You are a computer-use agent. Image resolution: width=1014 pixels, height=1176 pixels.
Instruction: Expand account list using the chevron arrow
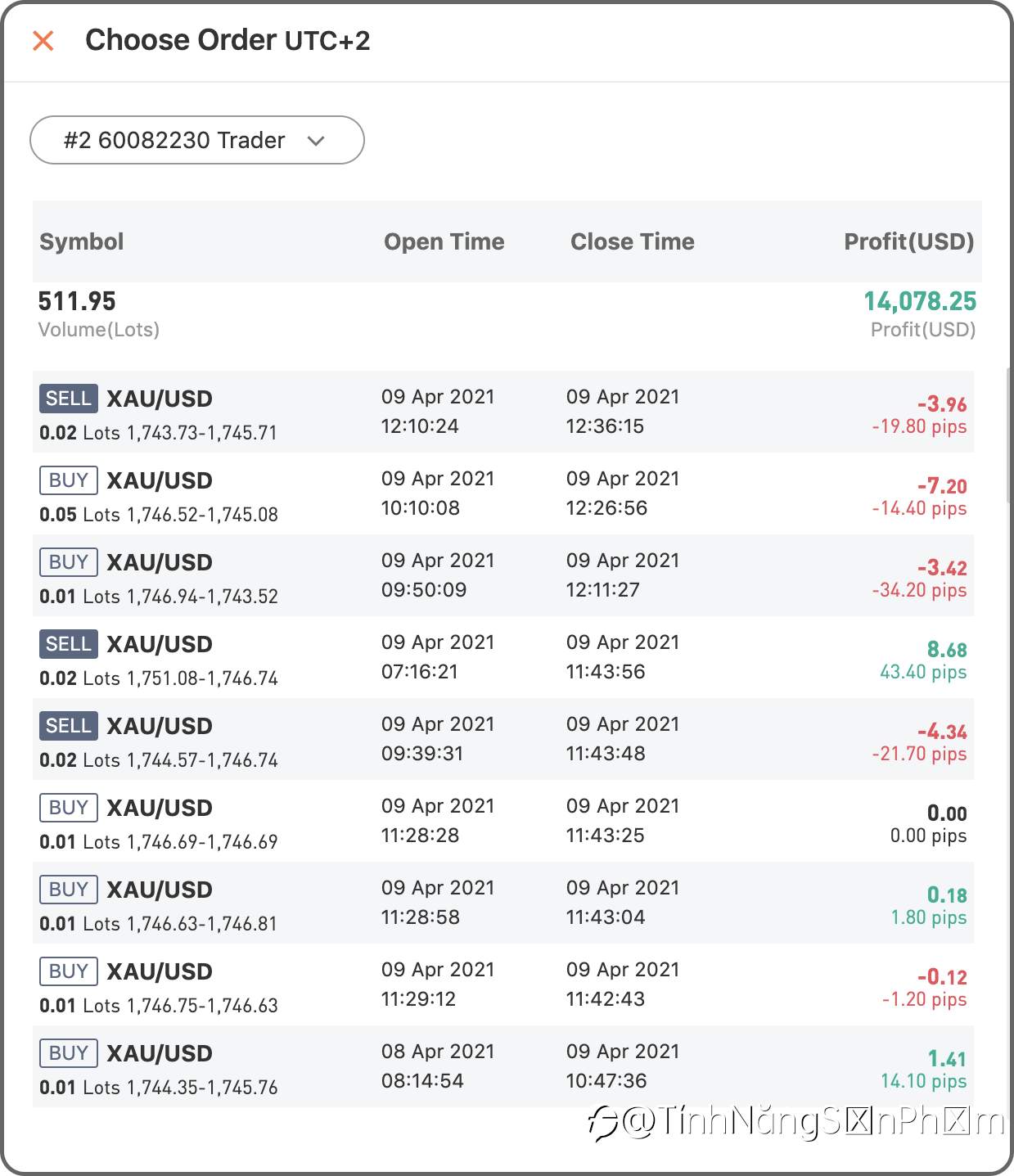click(316, 141)
